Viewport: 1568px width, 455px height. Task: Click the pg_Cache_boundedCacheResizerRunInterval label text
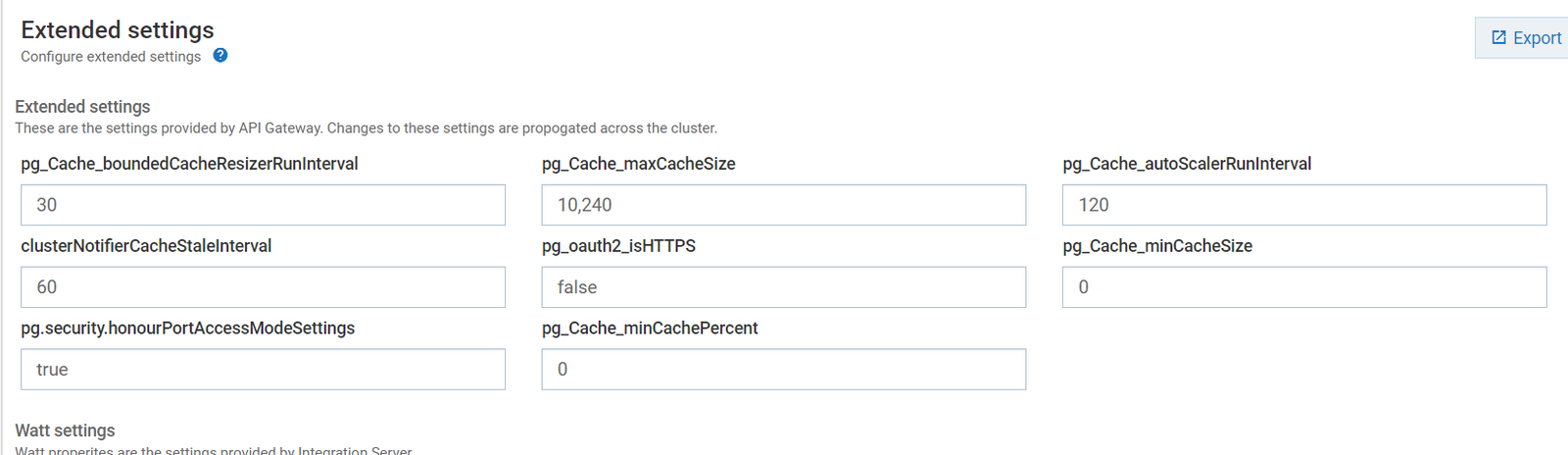coord(189,164)
